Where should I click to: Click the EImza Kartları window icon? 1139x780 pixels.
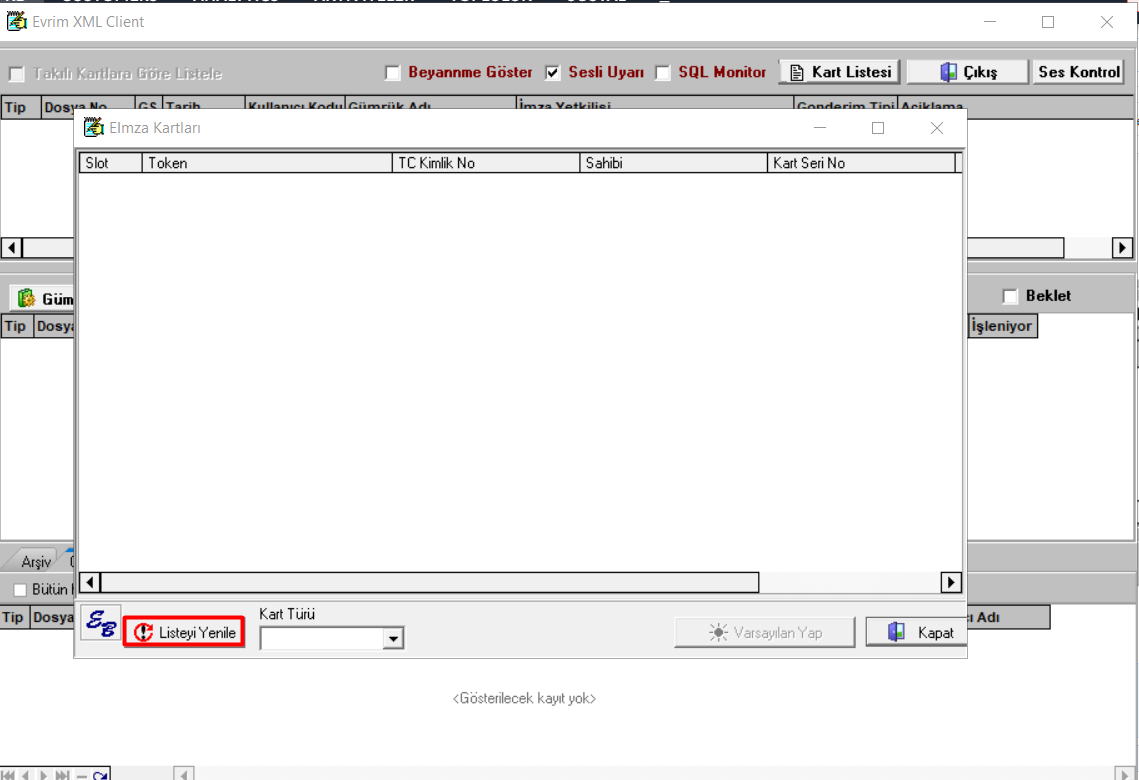(x=94, y=128)
